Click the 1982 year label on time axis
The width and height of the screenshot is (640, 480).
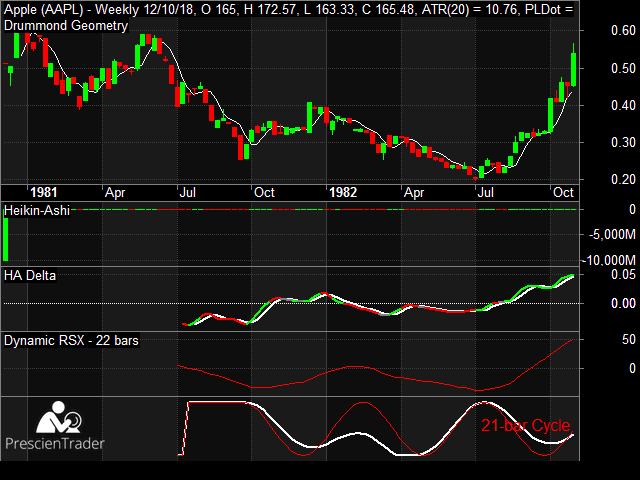pyautogui.click(x=343, y=192)
